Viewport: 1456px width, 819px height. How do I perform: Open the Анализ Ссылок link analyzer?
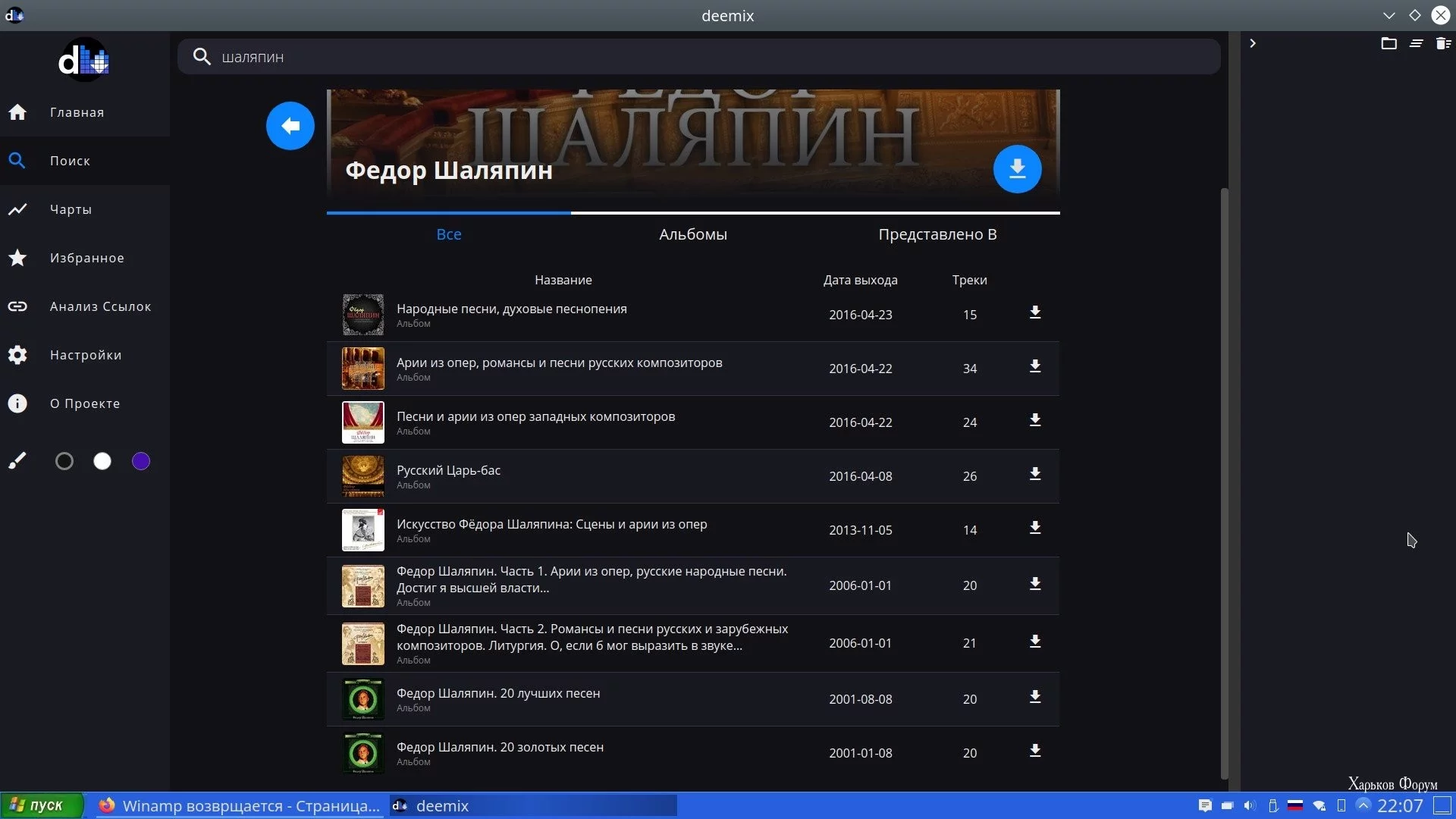click(x=100, y=306)
